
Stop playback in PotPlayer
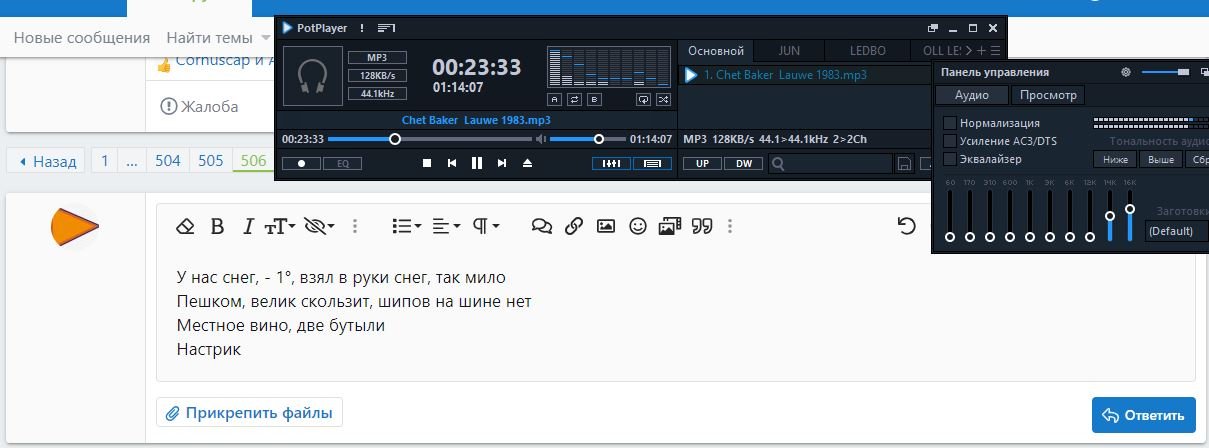(x=427, y=163)
